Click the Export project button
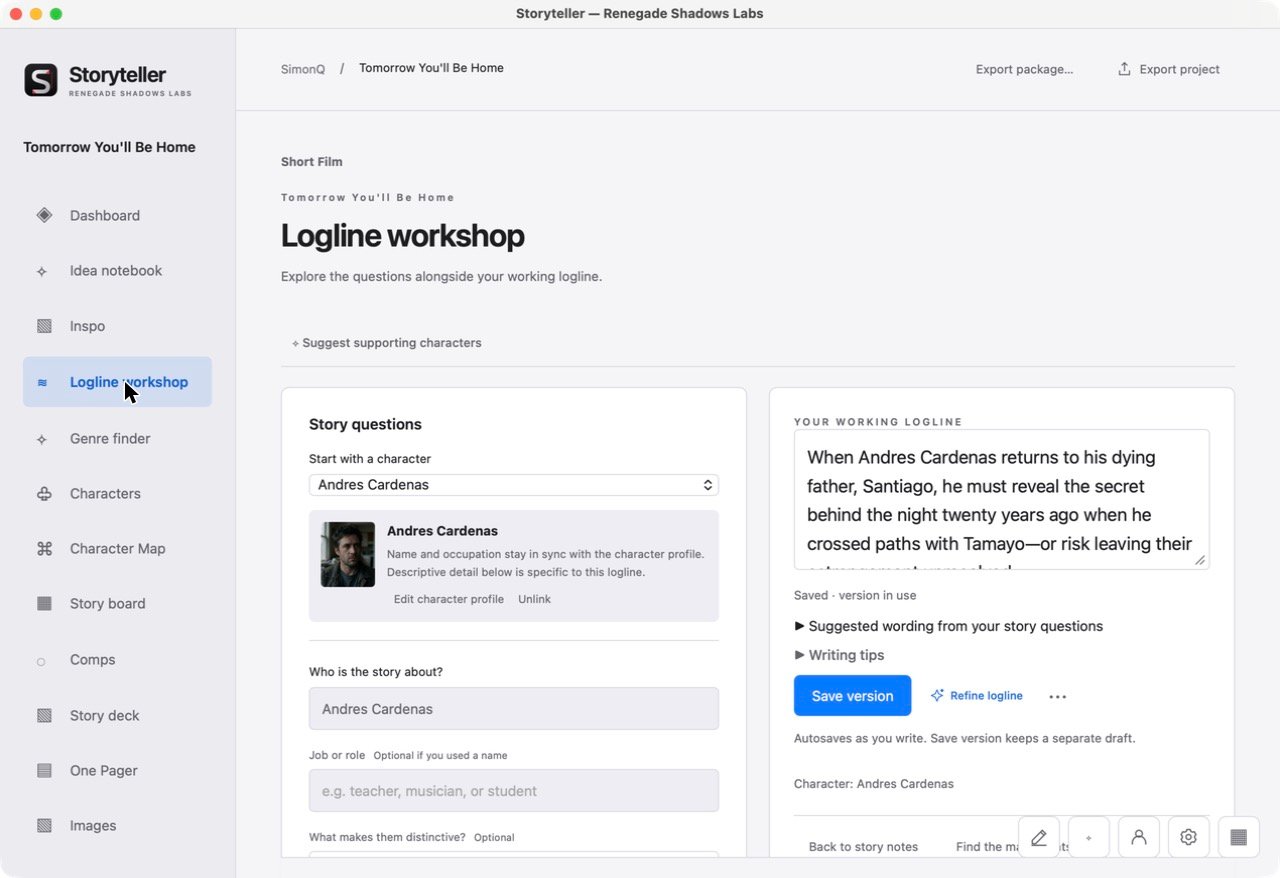Screen dimensions: 1280x878 click(1168, 69)
